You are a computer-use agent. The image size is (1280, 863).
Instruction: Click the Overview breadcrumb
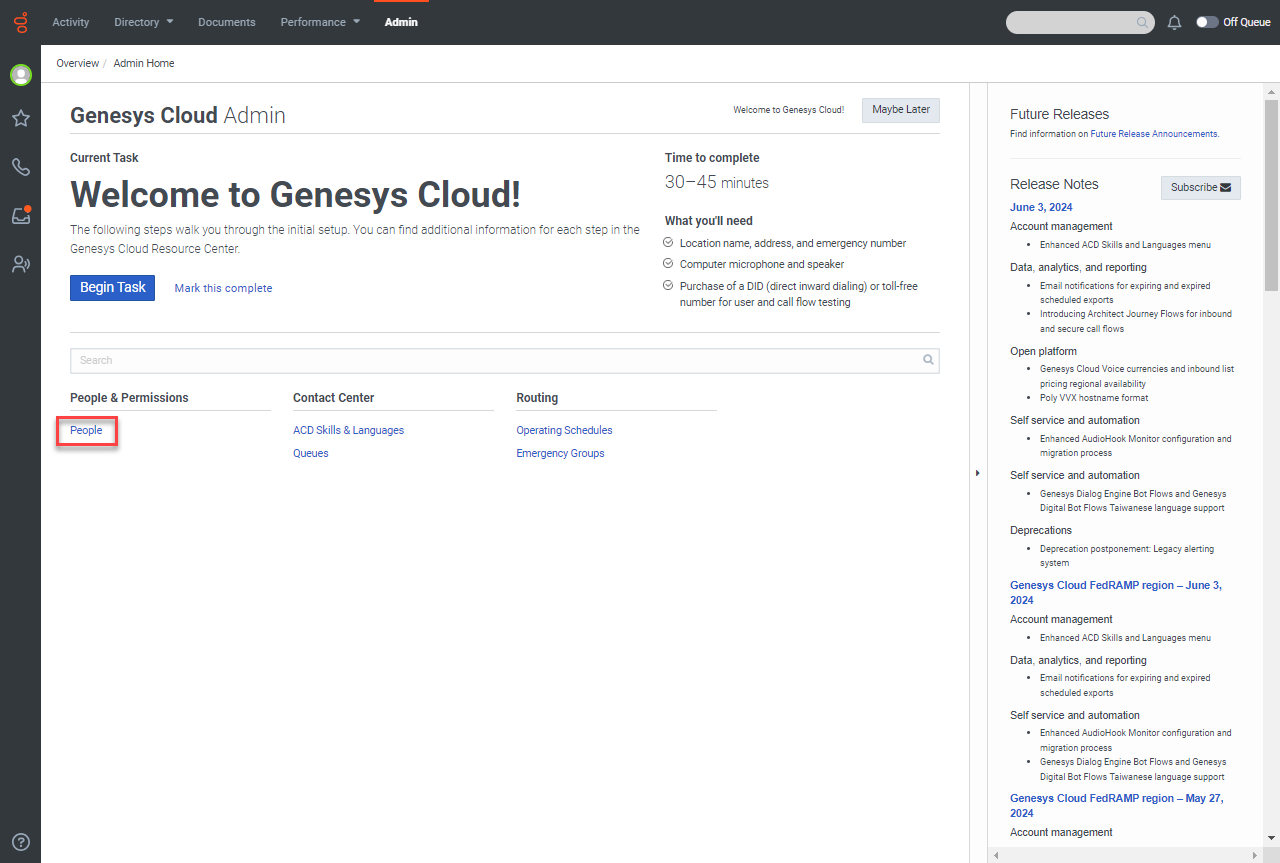tap(77, 63)
